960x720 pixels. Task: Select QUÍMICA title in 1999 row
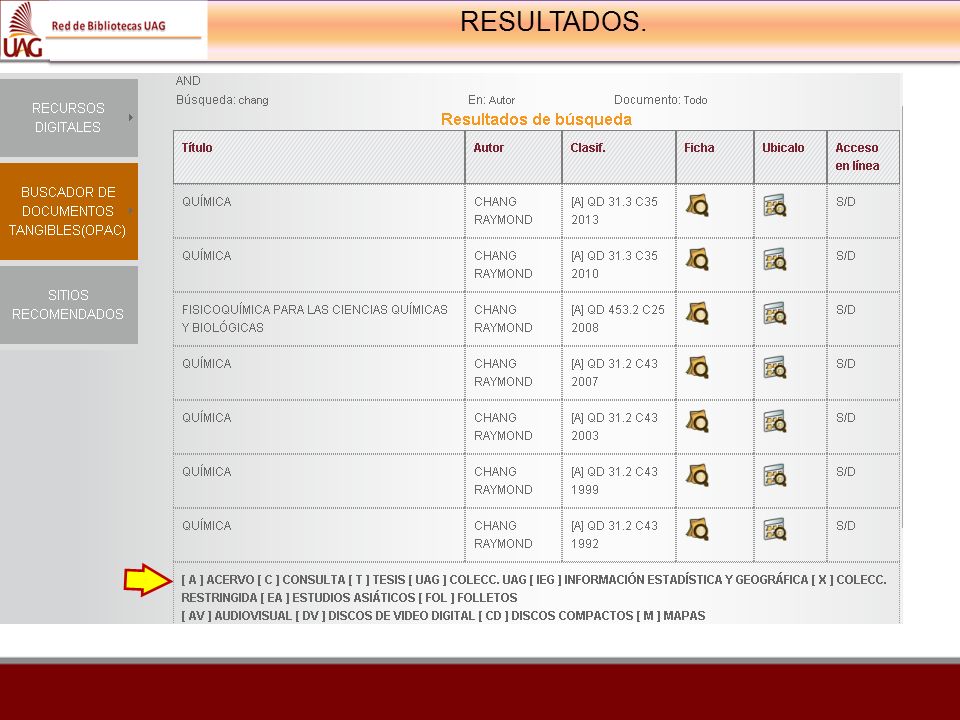coord(207,471)
